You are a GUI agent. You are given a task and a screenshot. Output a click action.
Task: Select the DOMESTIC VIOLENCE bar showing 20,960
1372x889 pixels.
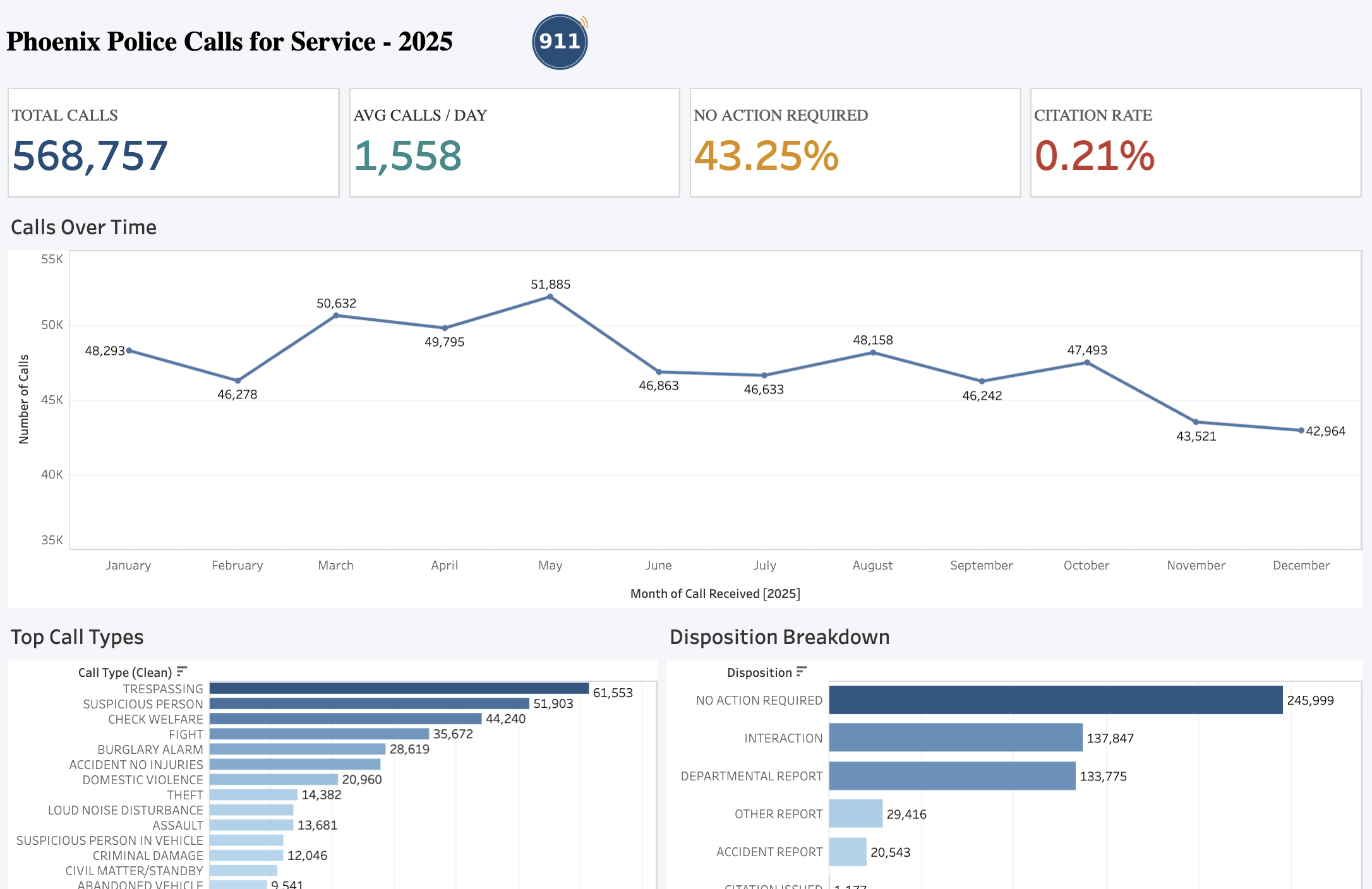tap(274, 779)
